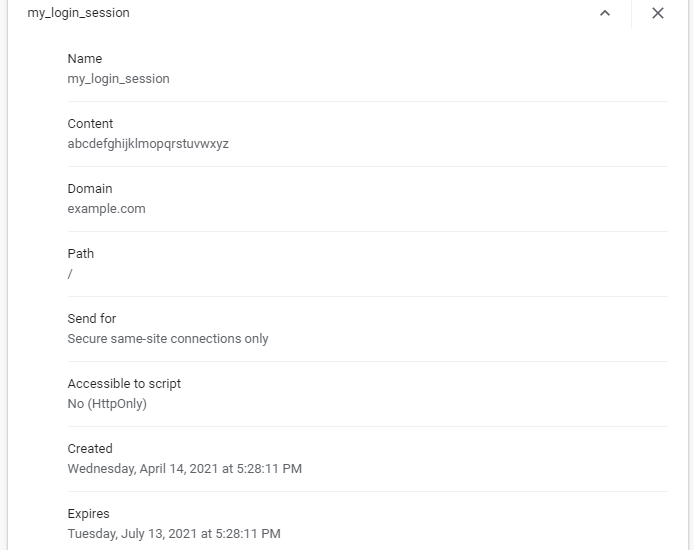Click Secure same-site connections only text
This screenshot has height=550, width=694.
(168, 338)
